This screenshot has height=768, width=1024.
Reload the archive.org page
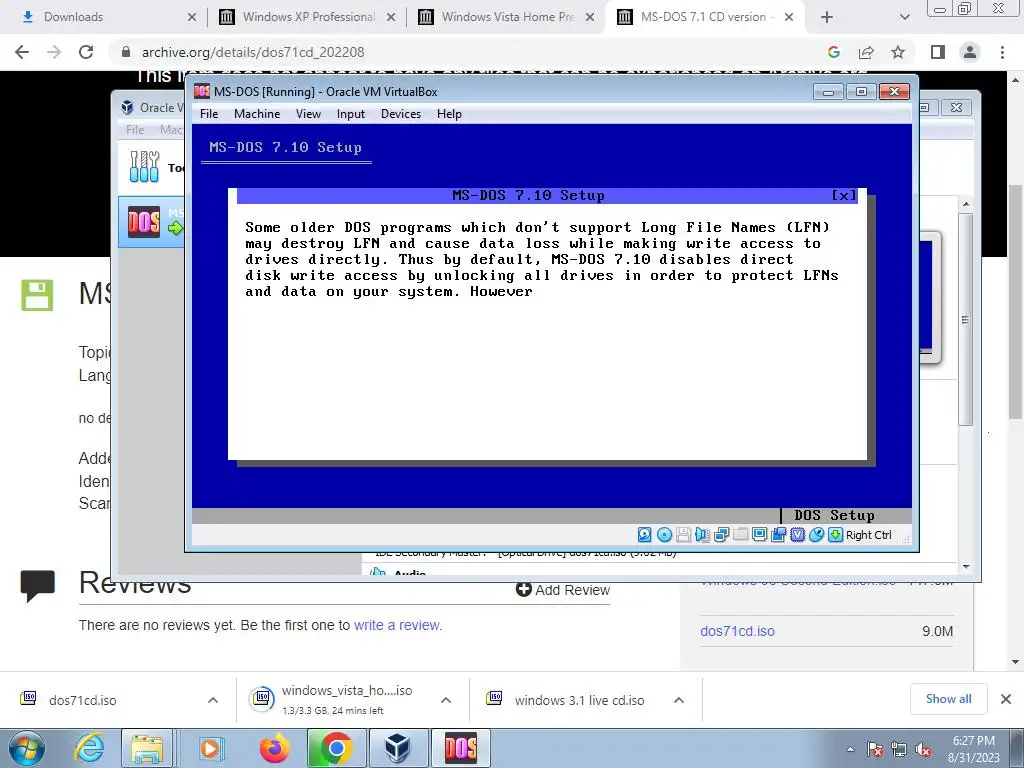point(86,52)
